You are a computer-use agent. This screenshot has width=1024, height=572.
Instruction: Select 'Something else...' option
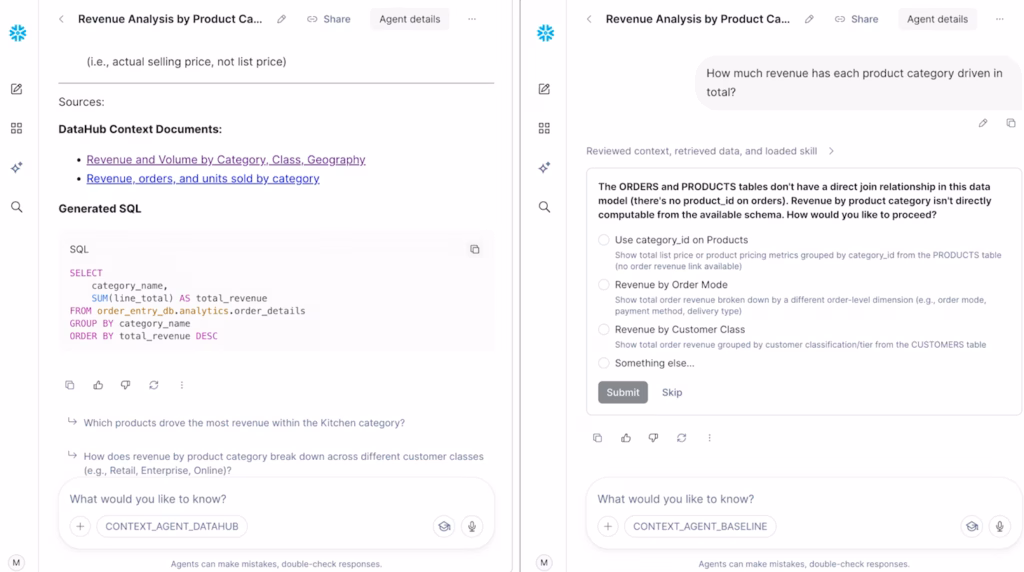[603, 363]
